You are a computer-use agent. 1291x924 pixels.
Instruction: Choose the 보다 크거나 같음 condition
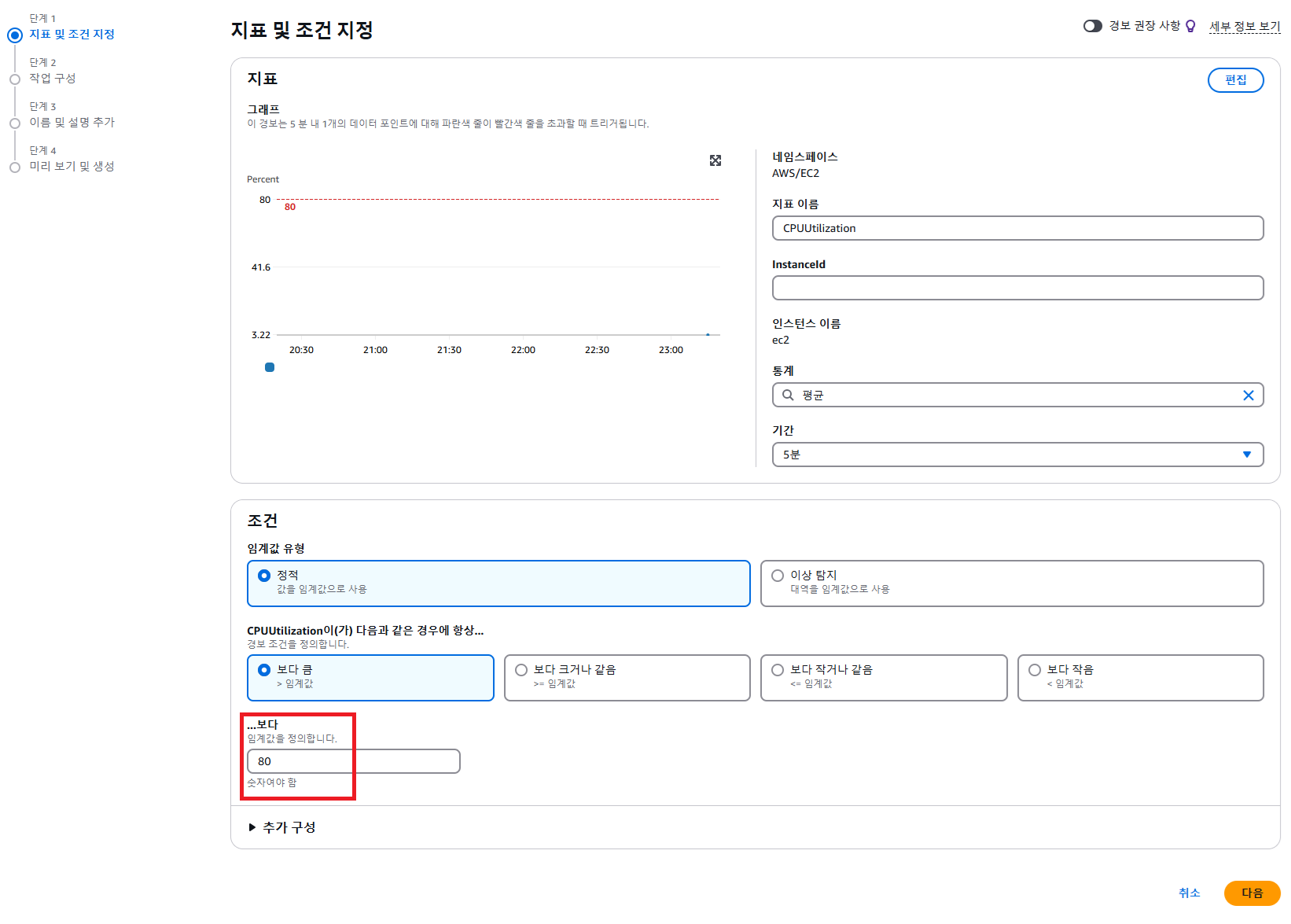coord(627,678)
